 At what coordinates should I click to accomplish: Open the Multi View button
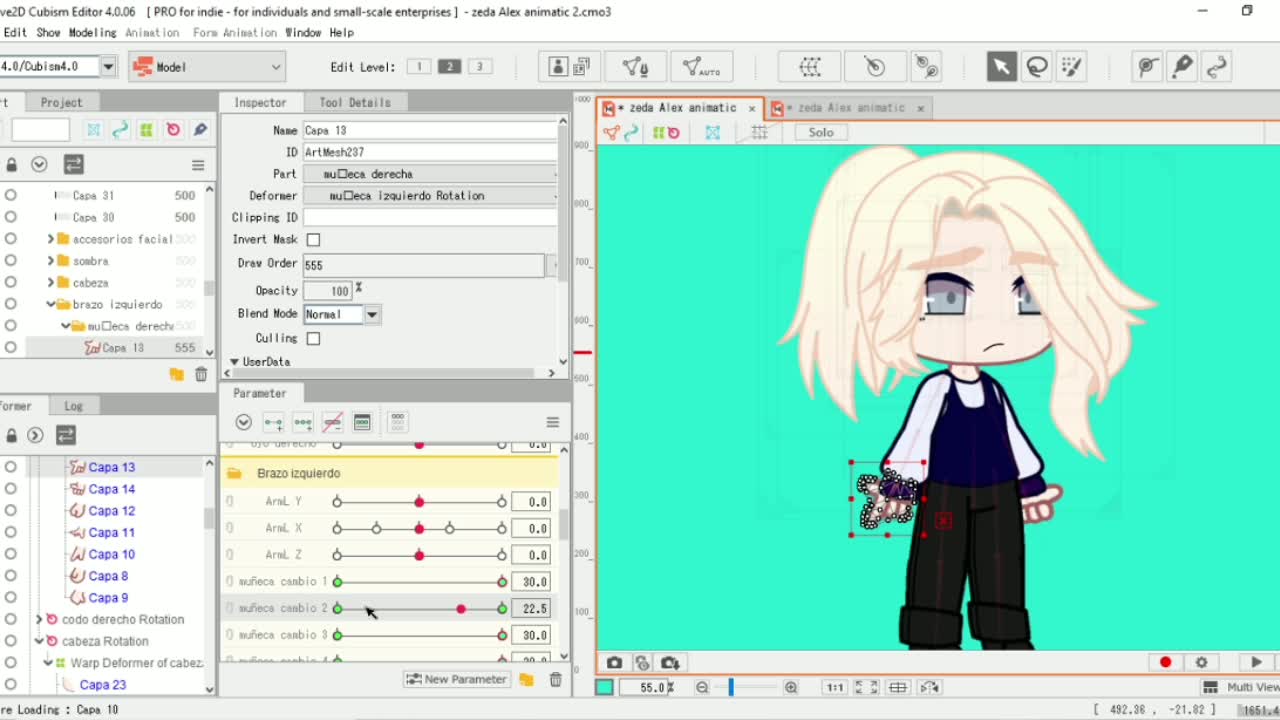(x=1240, y=687)
